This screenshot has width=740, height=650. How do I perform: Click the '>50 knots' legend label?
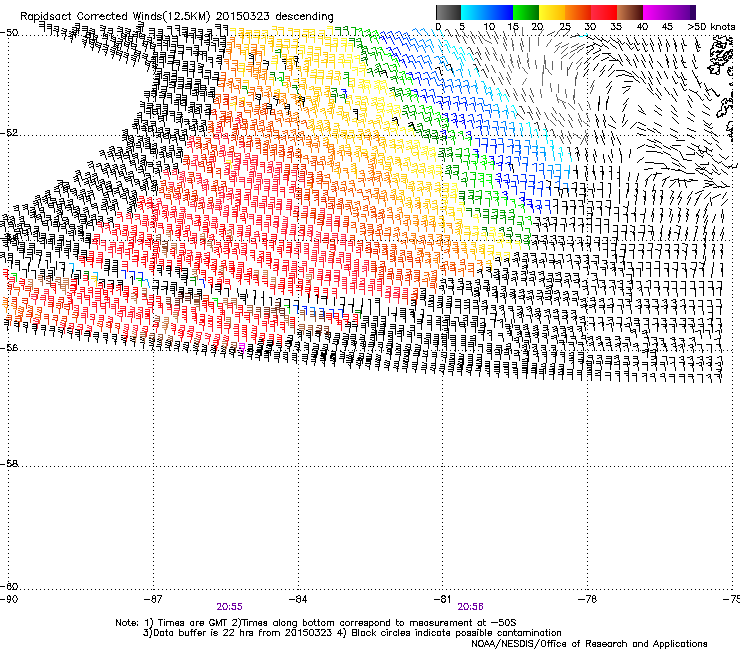pos(711,26)
